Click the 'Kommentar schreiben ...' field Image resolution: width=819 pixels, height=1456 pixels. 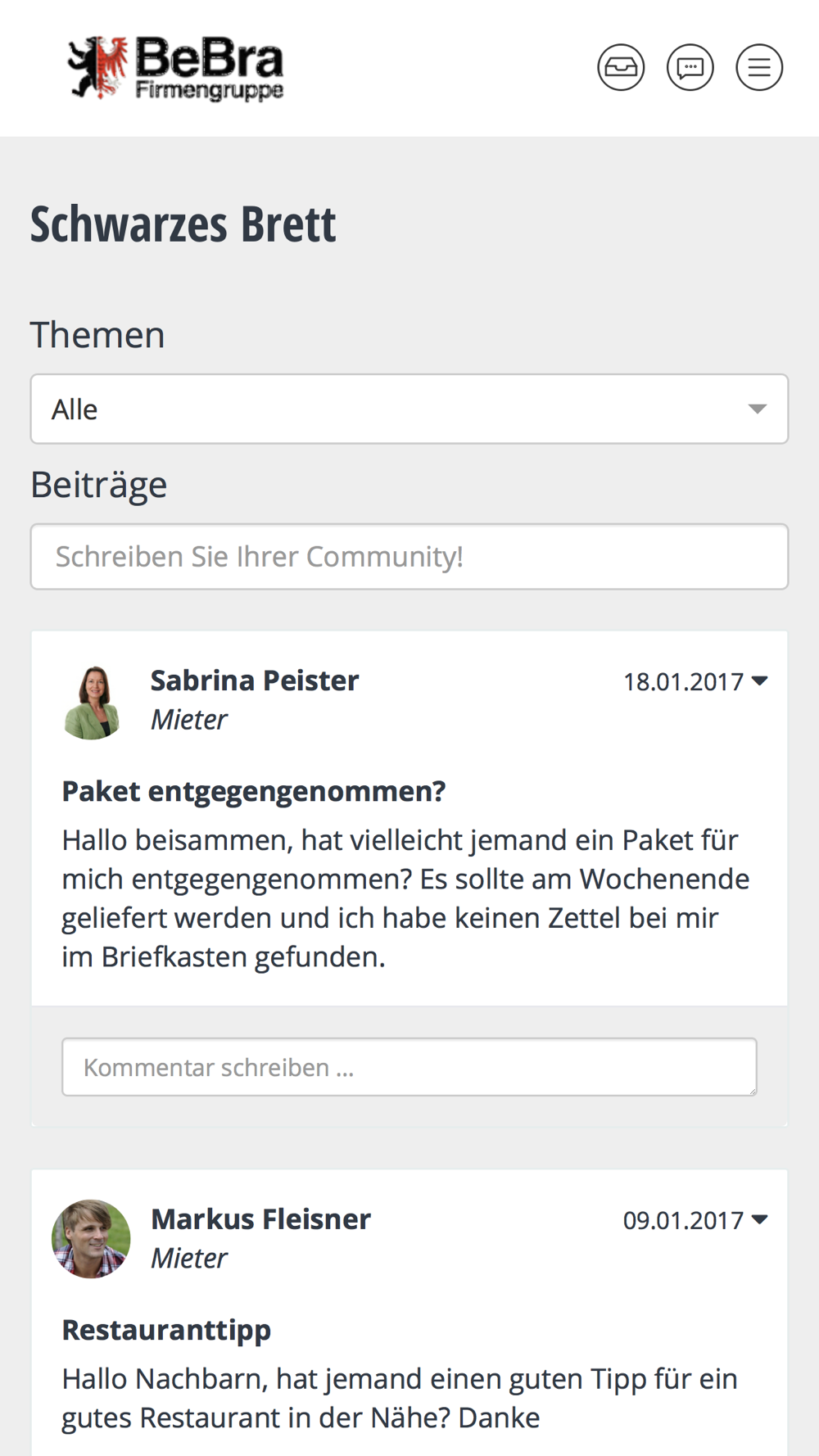(x=409, y=1067)
